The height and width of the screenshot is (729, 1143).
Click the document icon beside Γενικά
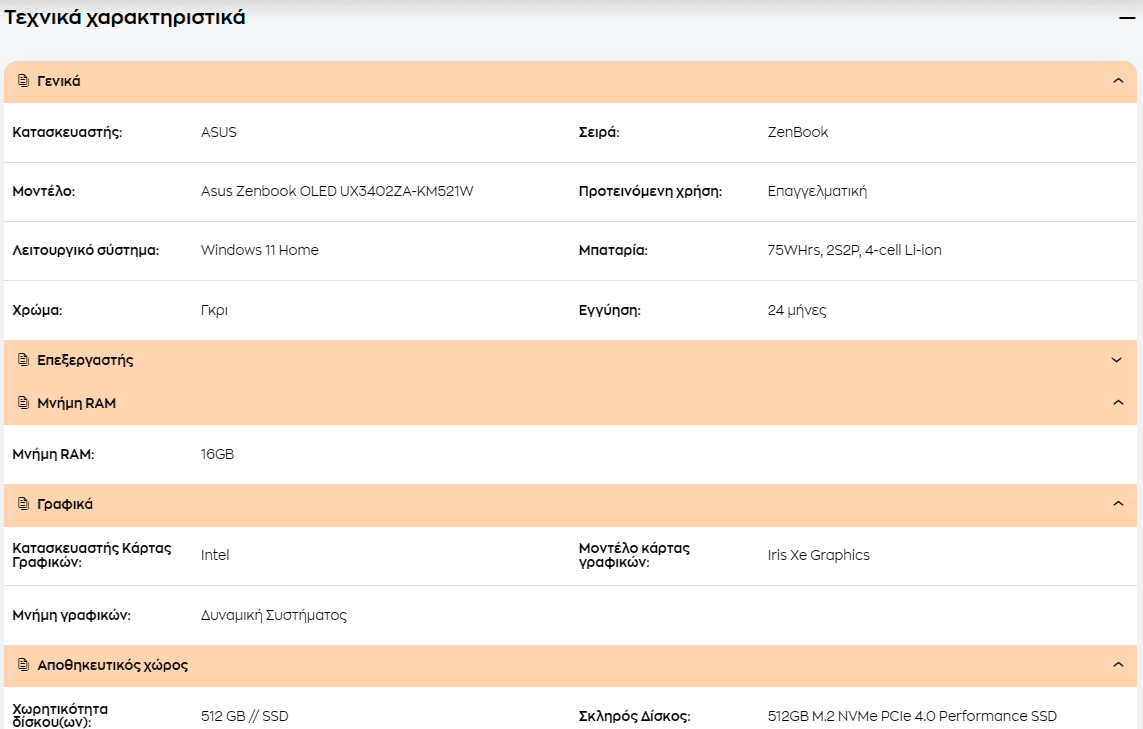coord(23,80)
